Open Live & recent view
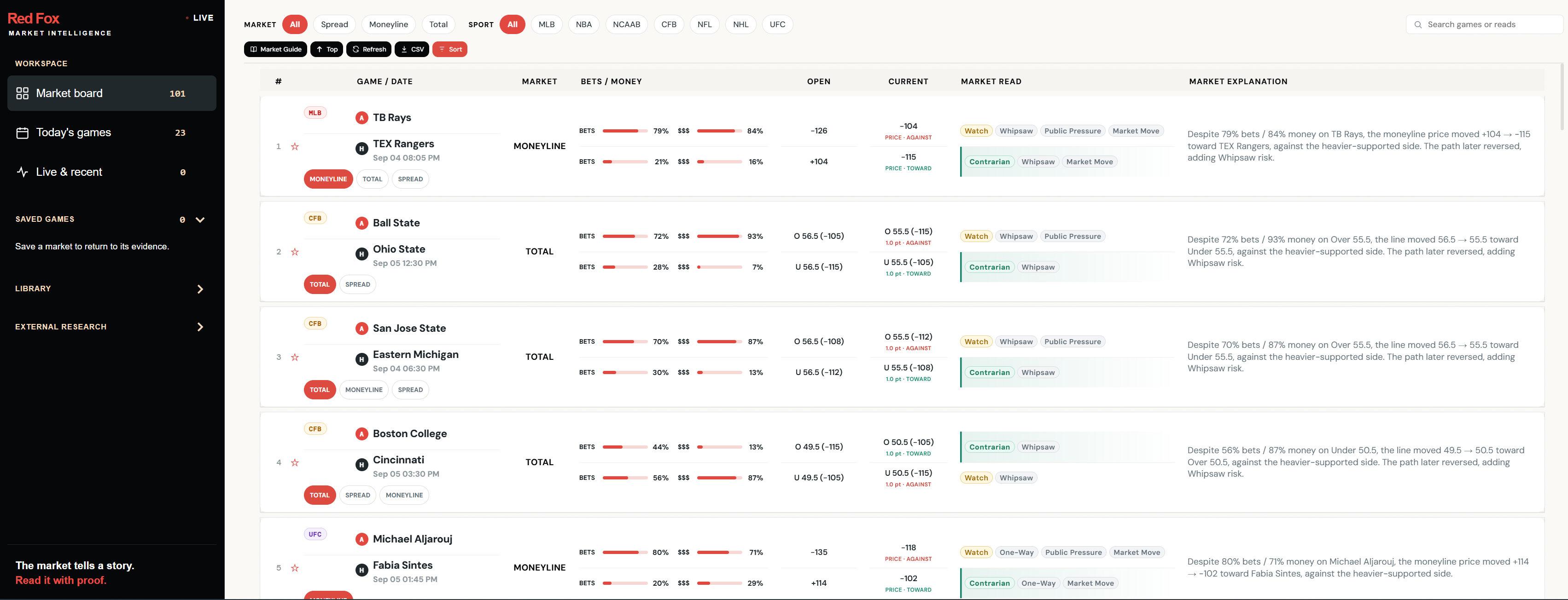The width and height of the screenshot is (1568, 600). (111, 172)
